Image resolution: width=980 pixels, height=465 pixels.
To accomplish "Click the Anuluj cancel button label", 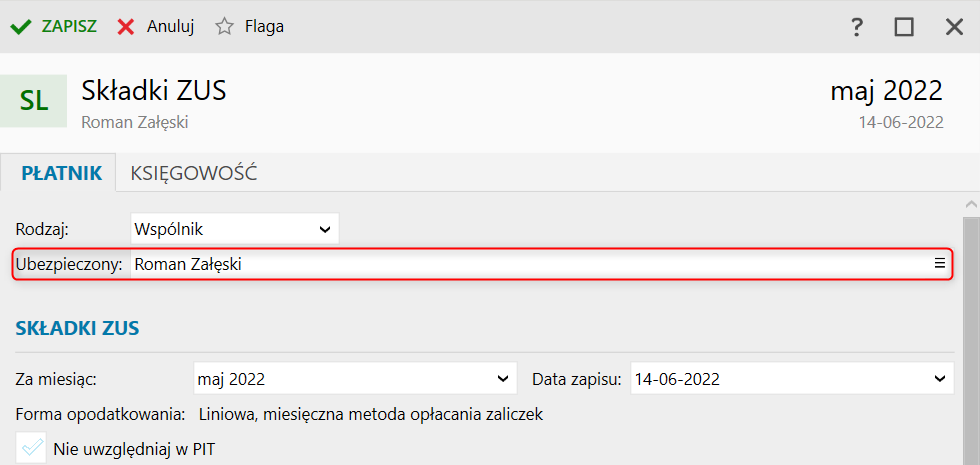I will 171,27.
